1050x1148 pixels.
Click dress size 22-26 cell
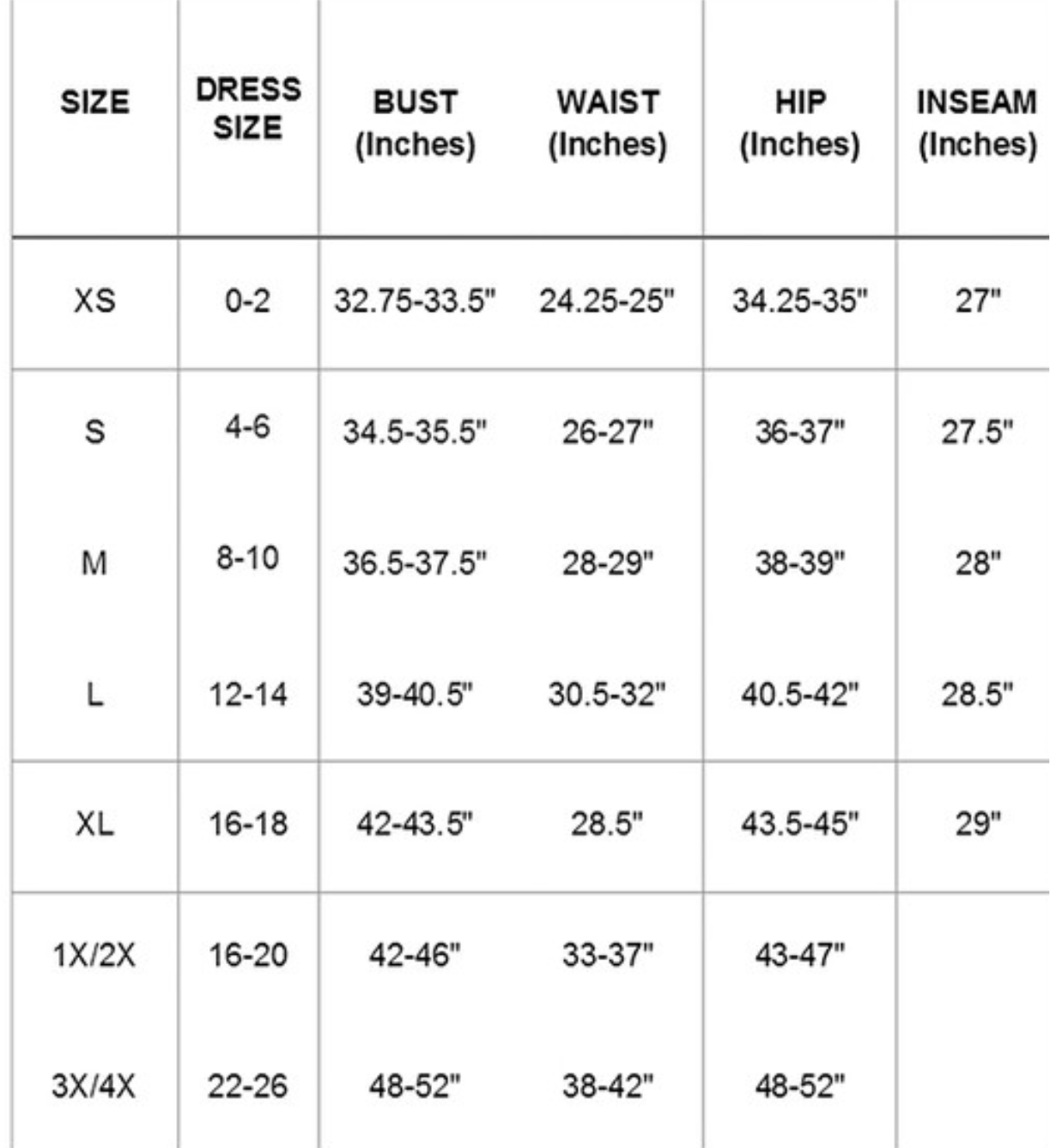click(x=247, y=1086)
